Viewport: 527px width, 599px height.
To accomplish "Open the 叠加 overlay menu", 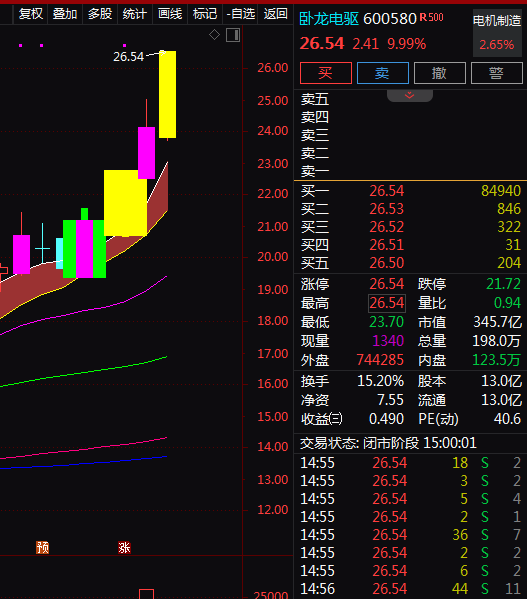I will tap(65, 14).
